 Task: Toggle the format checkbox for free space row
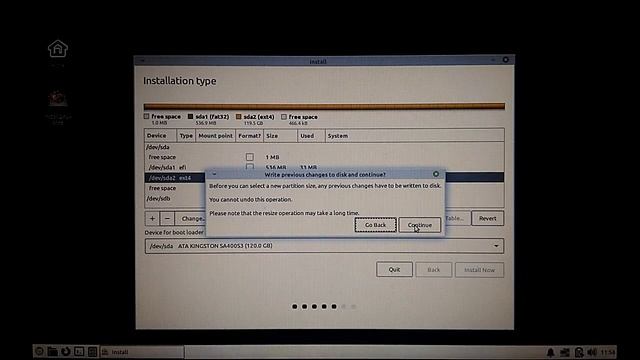tap(250, 157)
